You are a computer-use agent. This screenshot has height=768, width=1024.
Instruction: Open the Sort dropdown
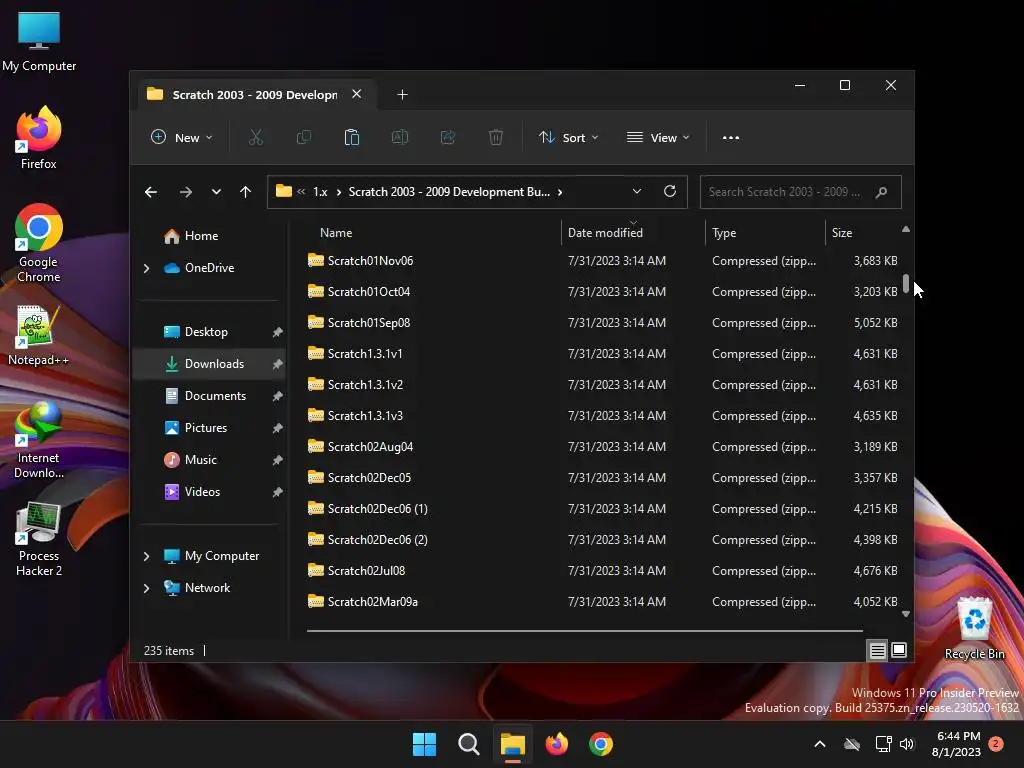point(568,137)
